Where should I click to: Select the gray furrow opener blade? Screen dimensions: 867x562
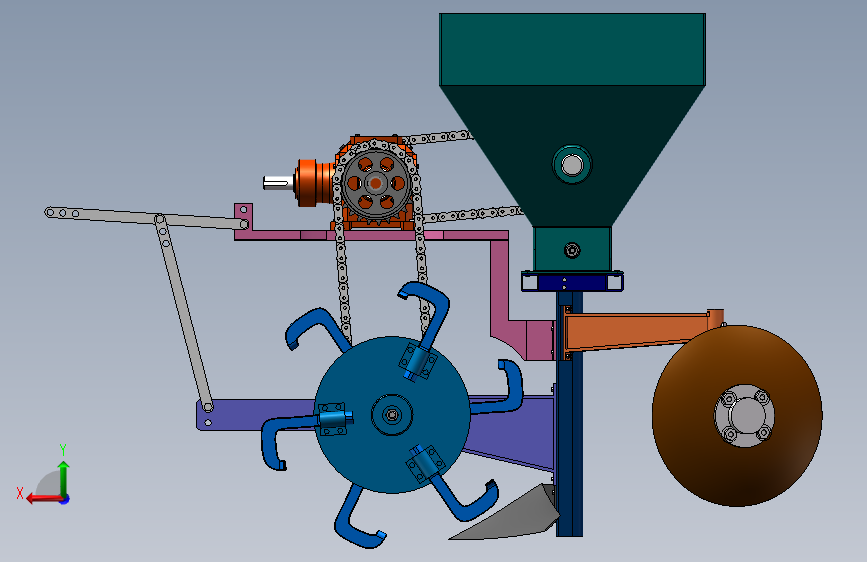click(506, 514)
